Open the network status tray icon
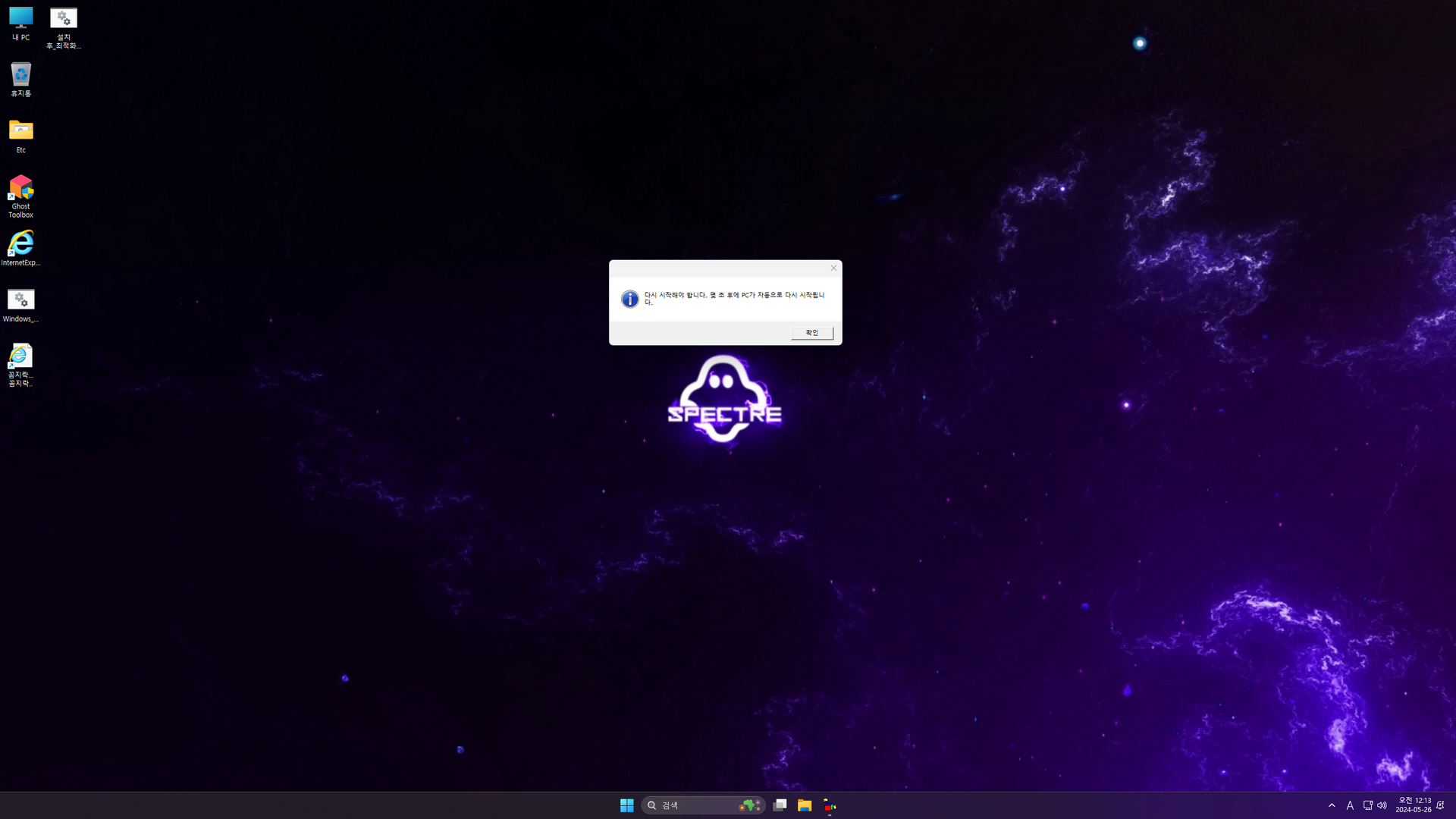Viewport: 1456px width, 819px height. [x=1367, y=805]
